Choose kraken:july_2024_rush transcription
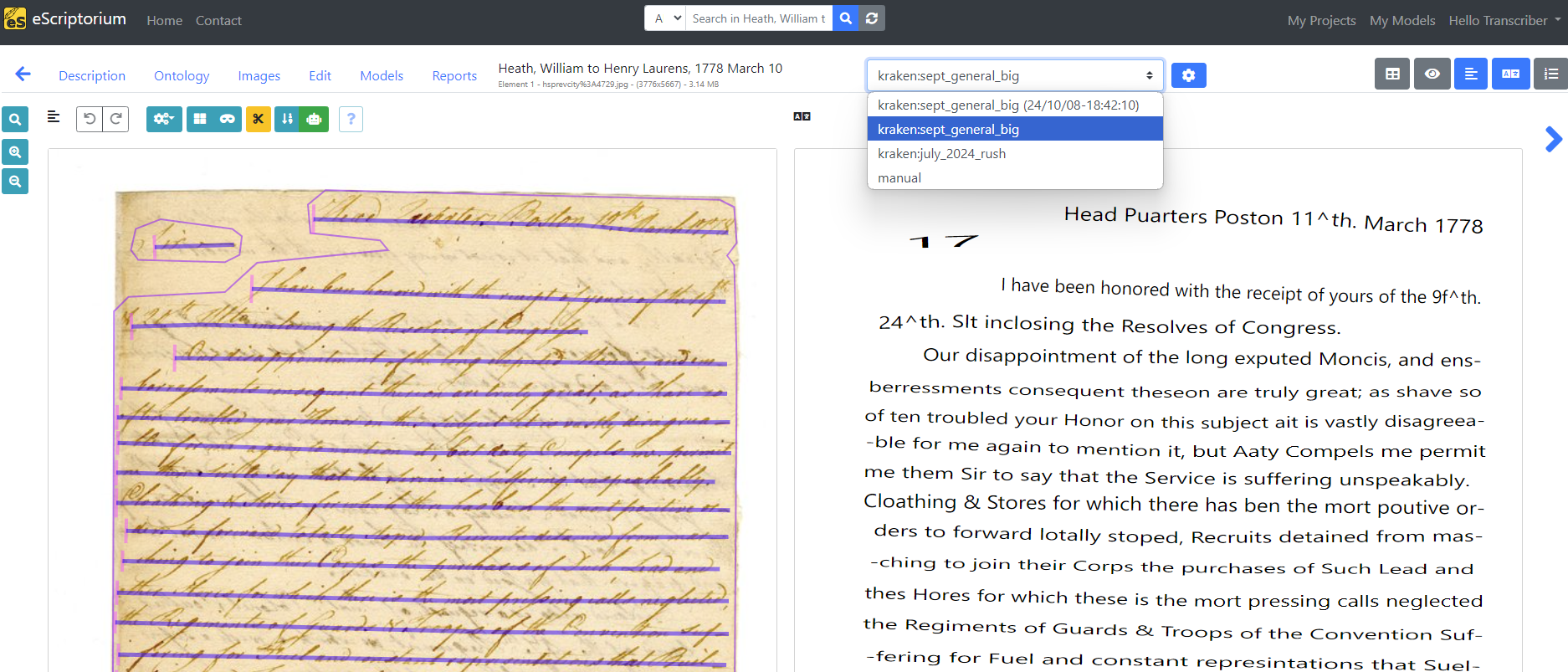The width and height of the screenshot is (1568, 672). coord(1015,153)
